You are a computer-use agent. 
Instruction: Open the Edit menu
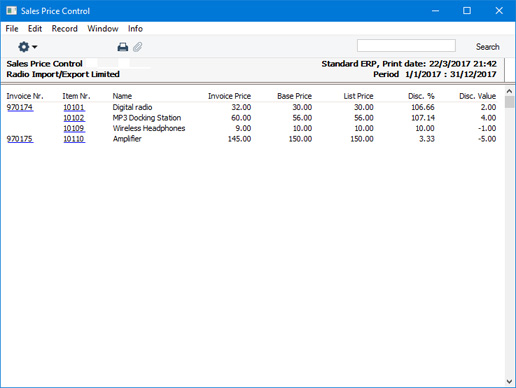tap(35, 29)
